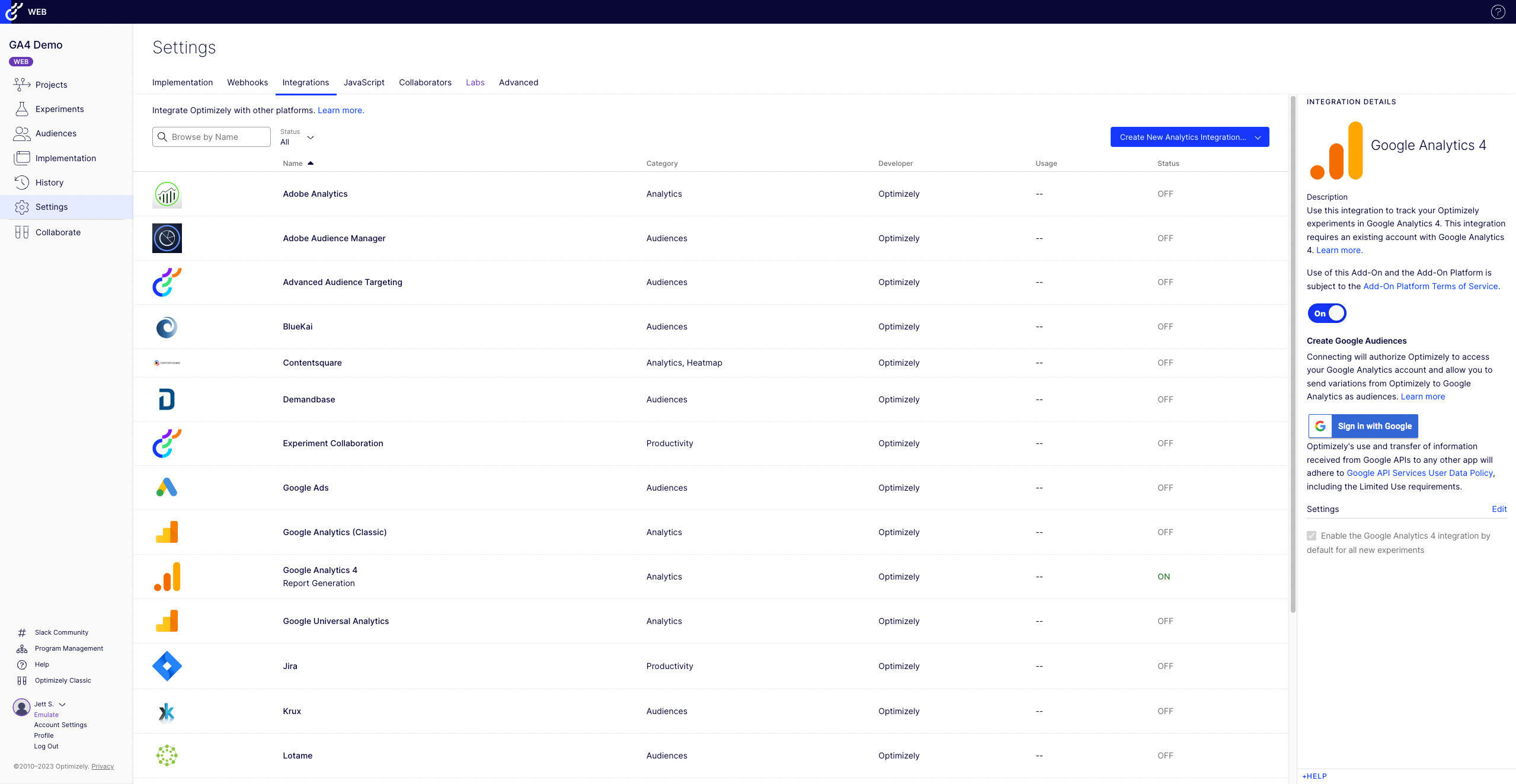Screen dimensions: 1516x784
Task: Click Google Universal Analytics logo icon
Action: 167,621
